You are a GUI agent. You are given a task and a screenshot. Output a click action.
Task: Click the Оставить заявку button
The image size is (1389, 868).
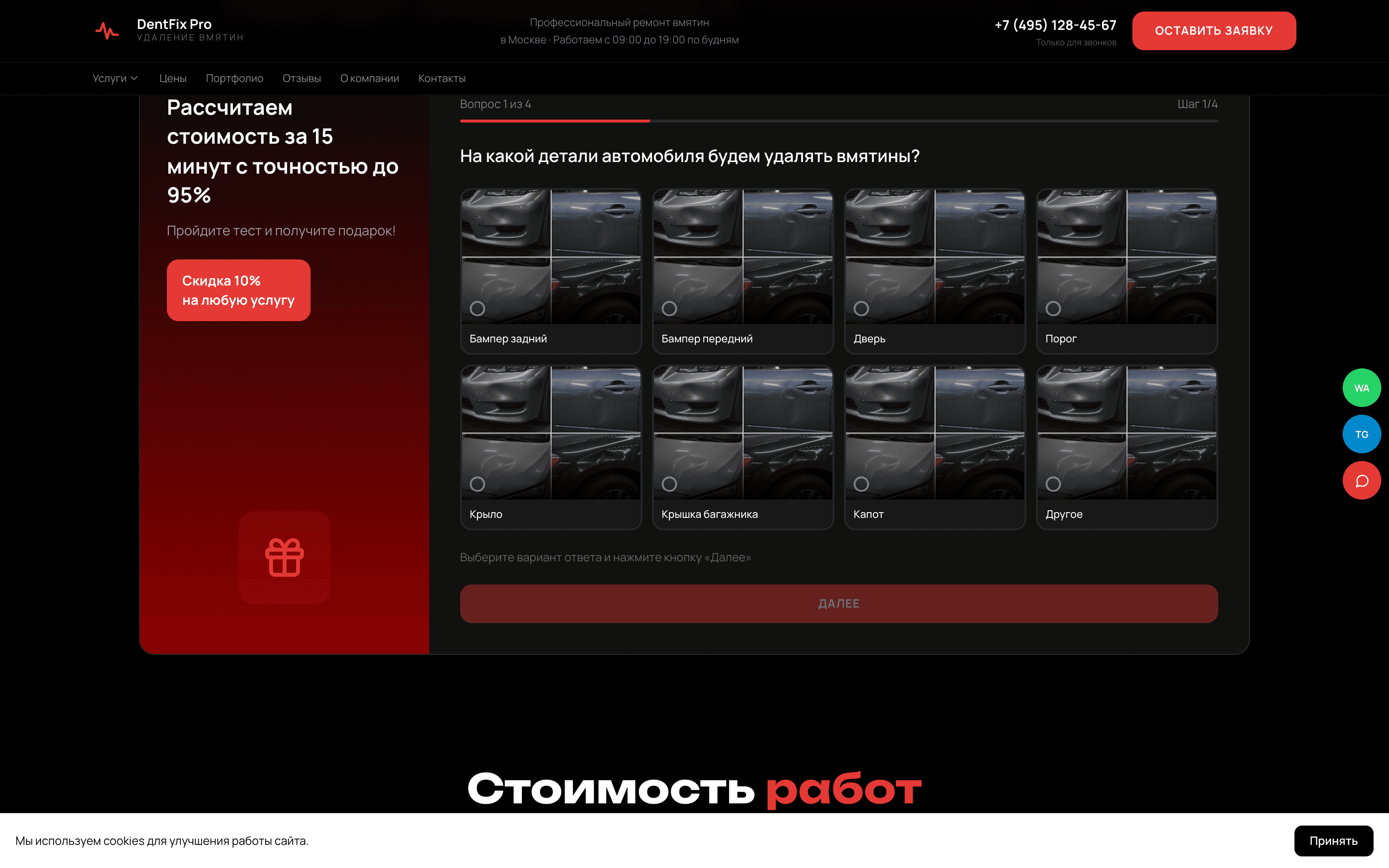tap(1214, 31)
